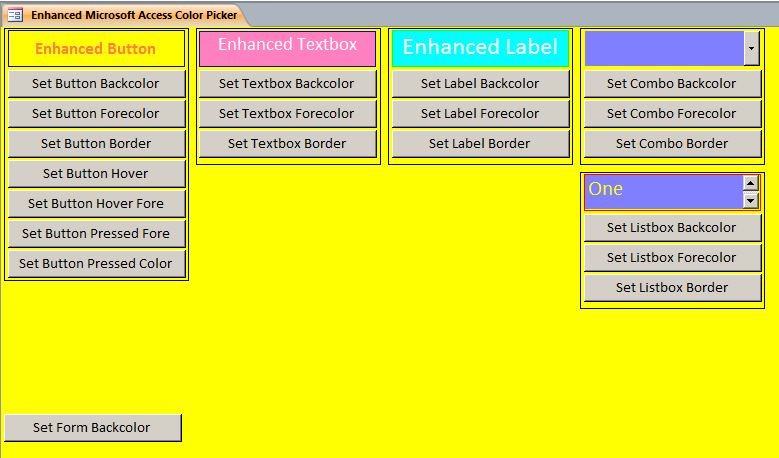779x458 pixels.
Task: Click the Enhanced Button
Action: click(x=96, y=49)
